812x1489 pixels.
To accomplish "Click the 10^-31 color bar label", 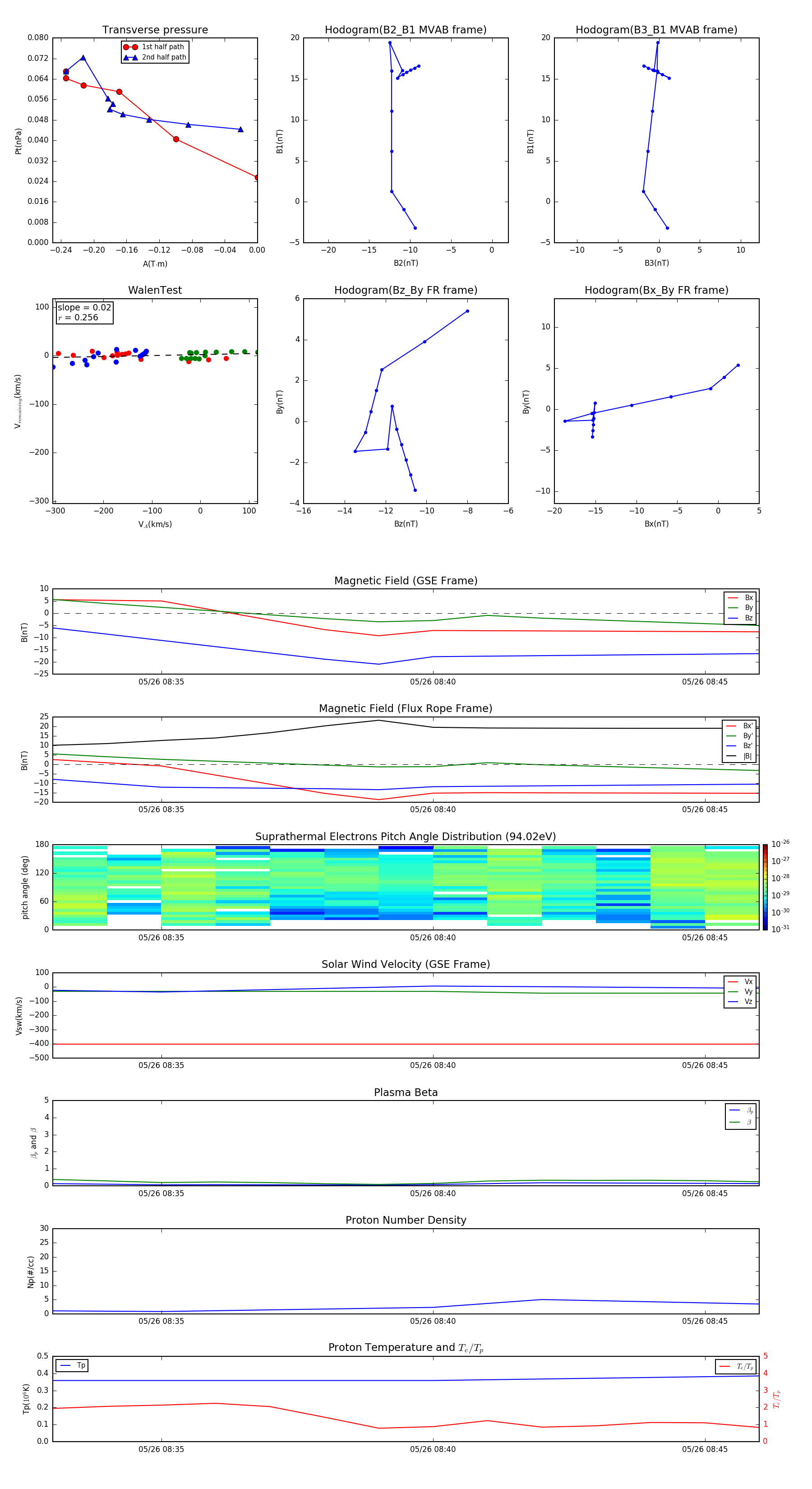I will coord(780,929).
